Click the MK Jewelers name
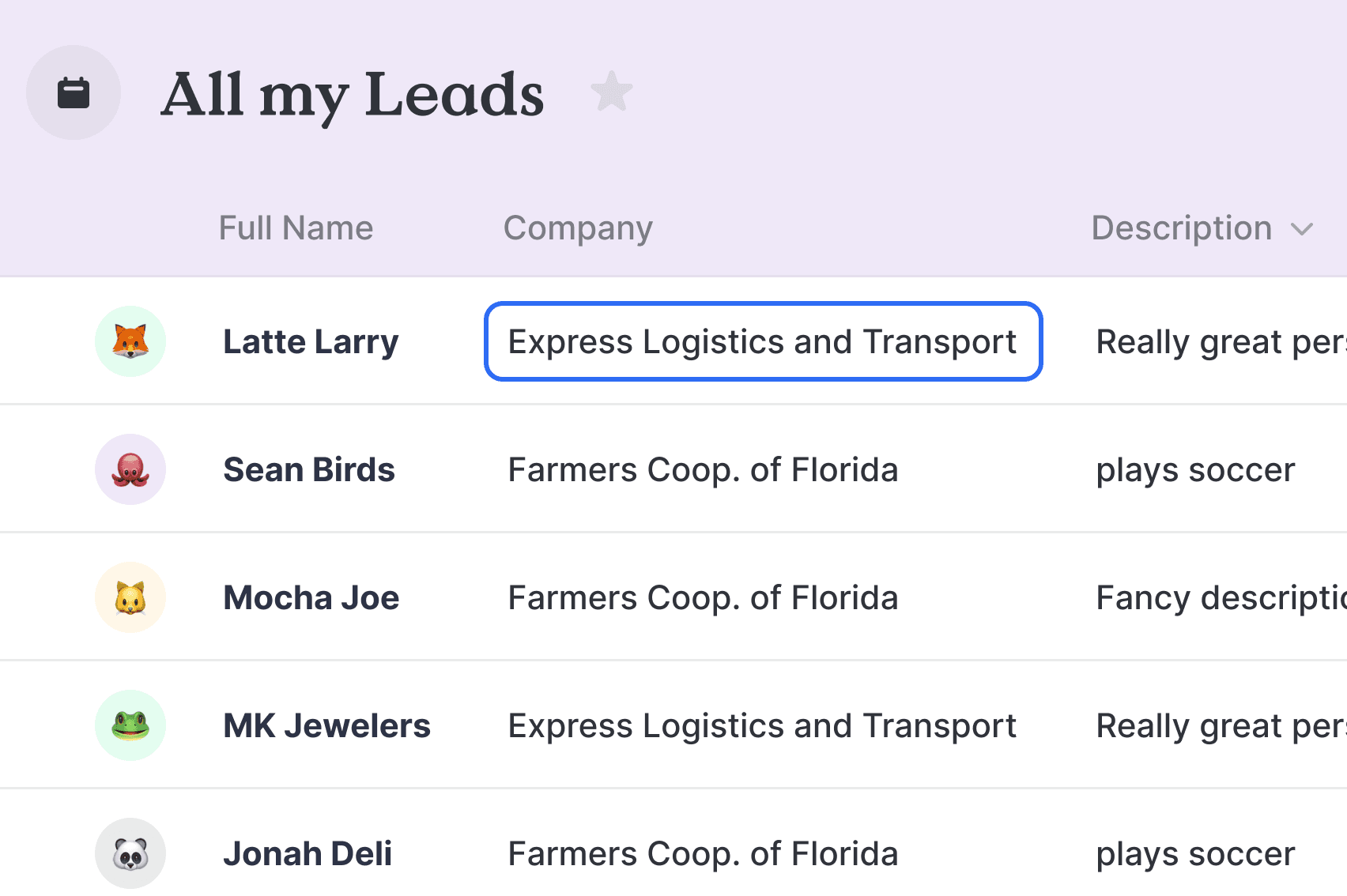This screenshot has width=1347, height=896. (x=327, y=726)
